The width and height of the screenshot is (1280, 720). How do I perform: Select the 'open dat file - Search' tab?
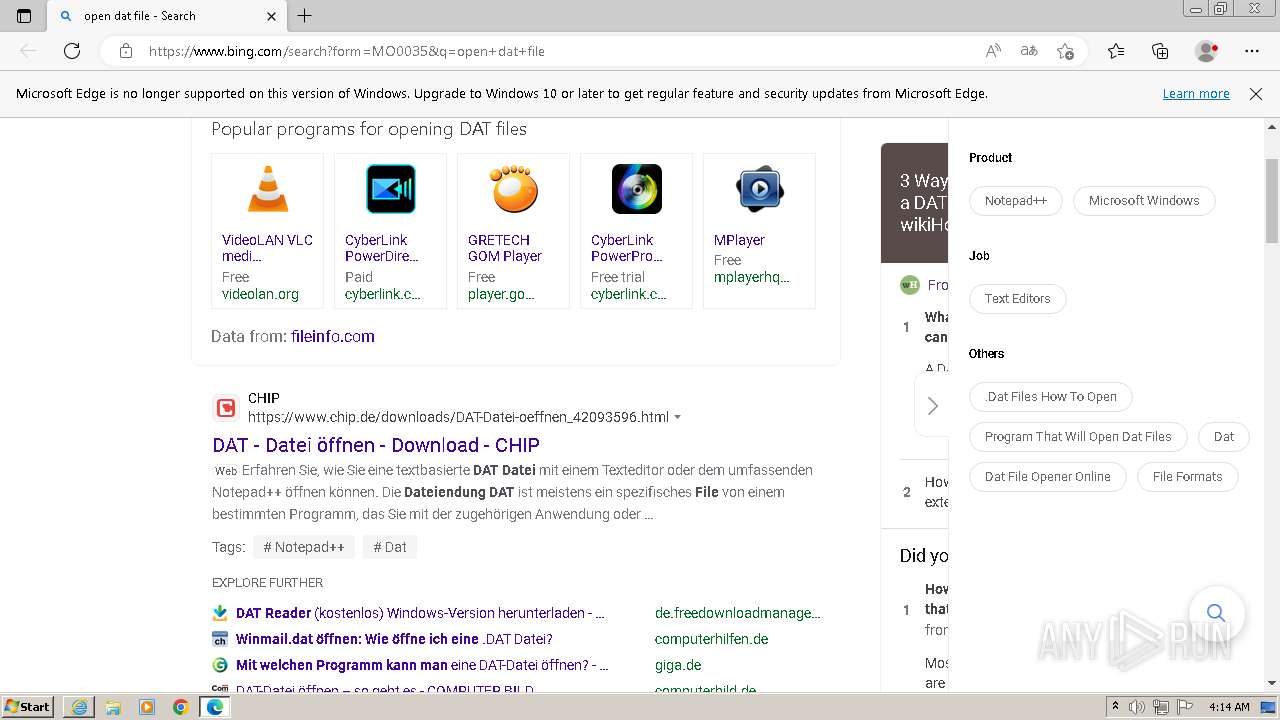(x=165, y=16)
